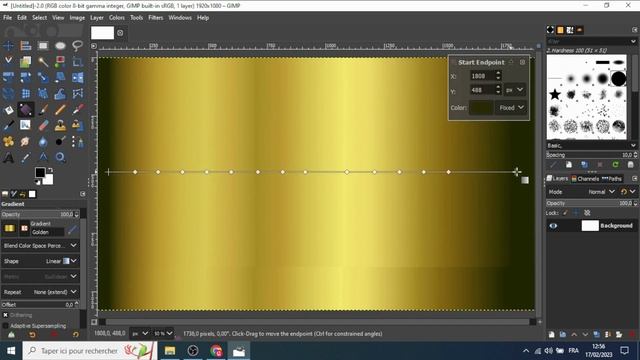This screenshot has width=640, height=360.
Task: Open the Repeat mode dropdown
Action: (x=40, y=292)
